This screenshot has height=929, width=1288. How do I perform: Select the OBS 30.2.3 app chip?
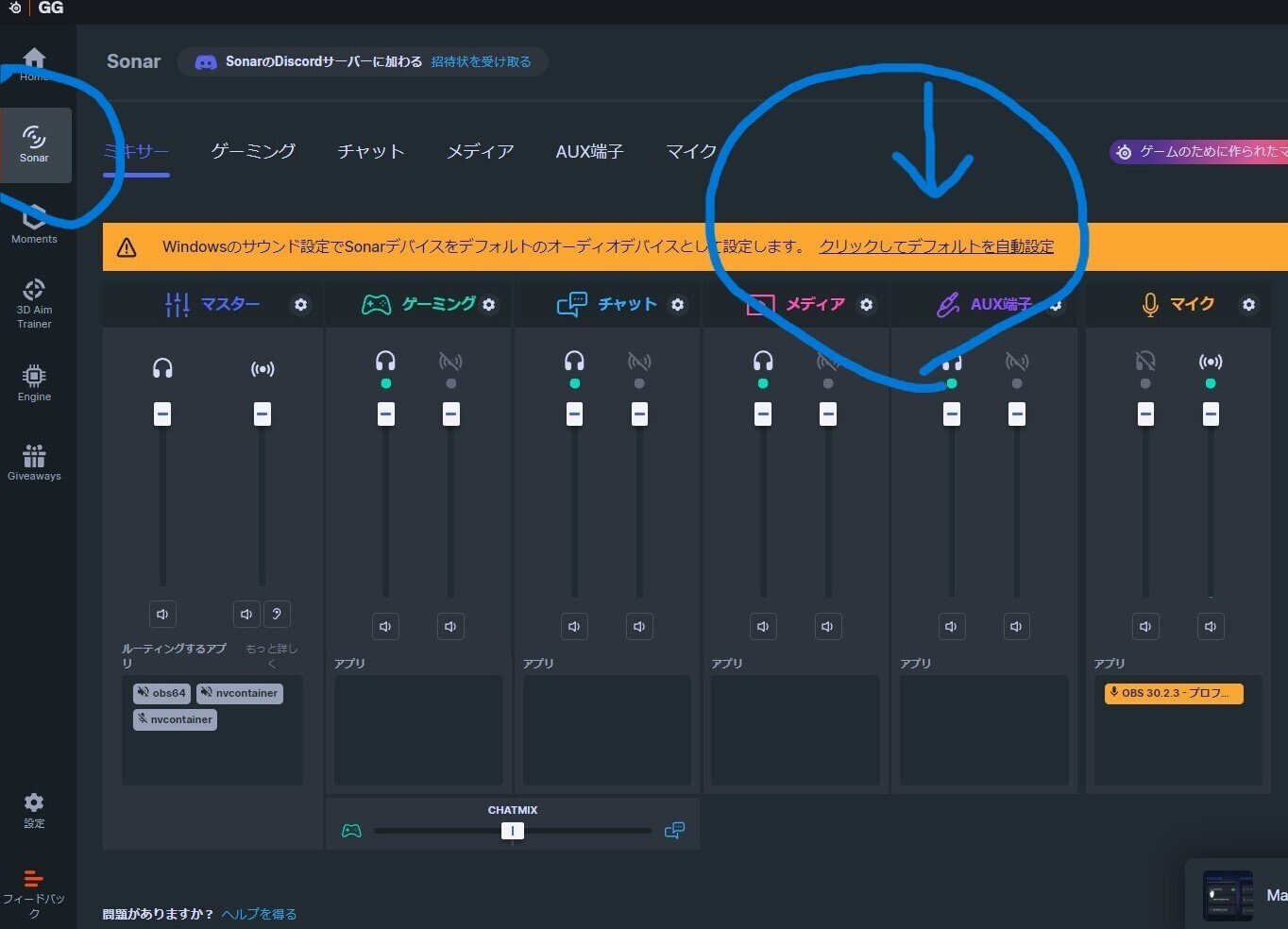[1173, 693]
